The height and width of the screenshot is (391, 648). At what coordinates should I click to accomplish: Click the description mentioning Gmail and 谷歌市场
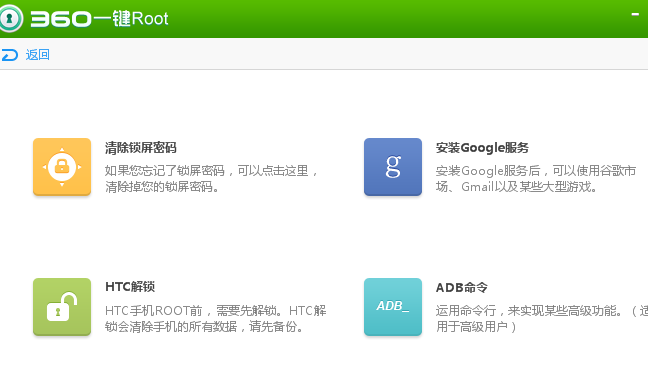(x=536, y=179)
